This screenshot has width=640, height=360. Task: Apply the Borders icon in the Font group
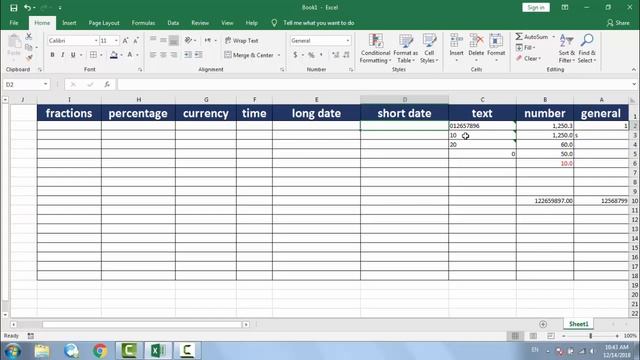(x=93, y=55)
